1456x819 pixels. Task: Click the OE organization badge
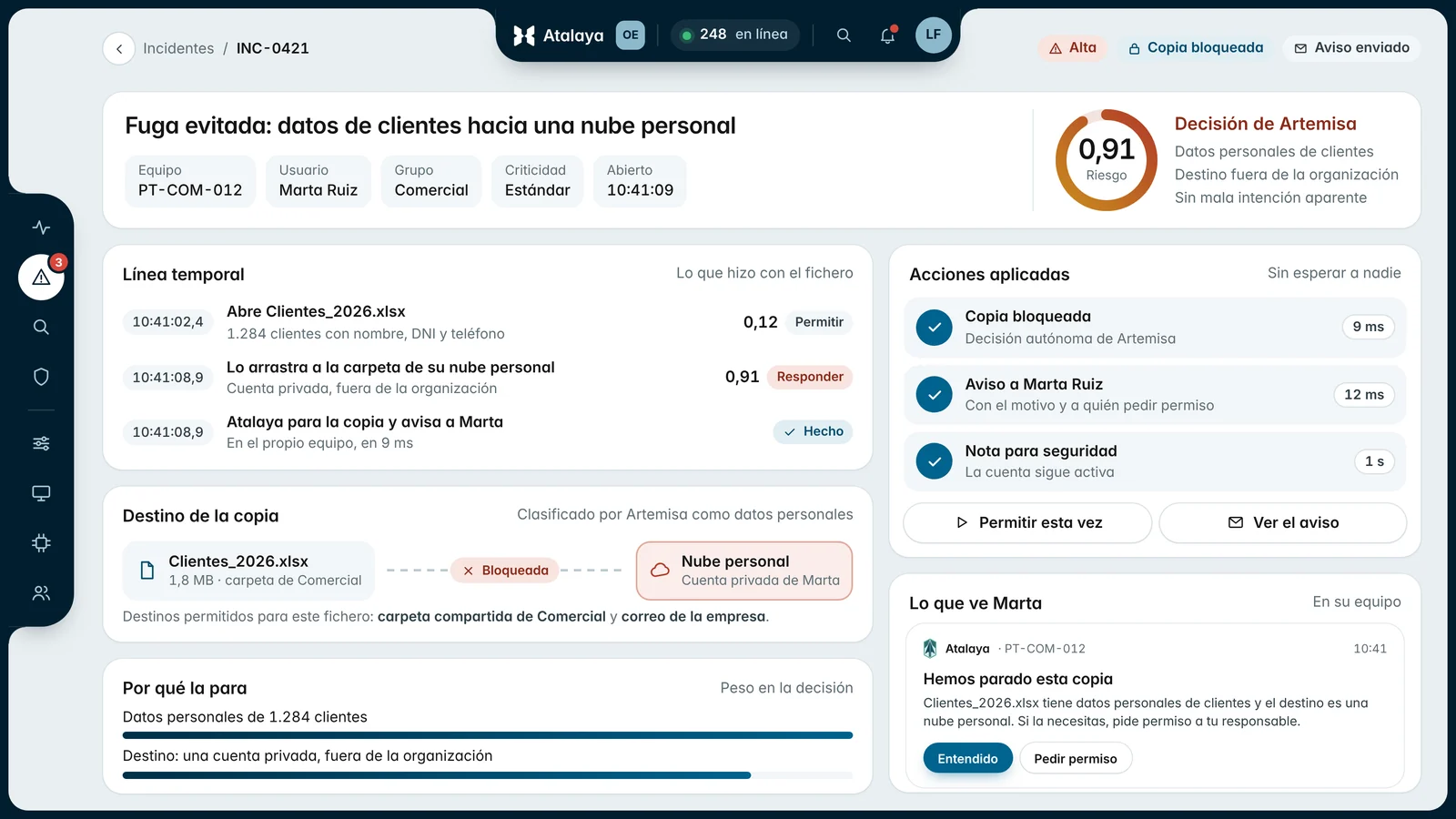pos(631,35)
